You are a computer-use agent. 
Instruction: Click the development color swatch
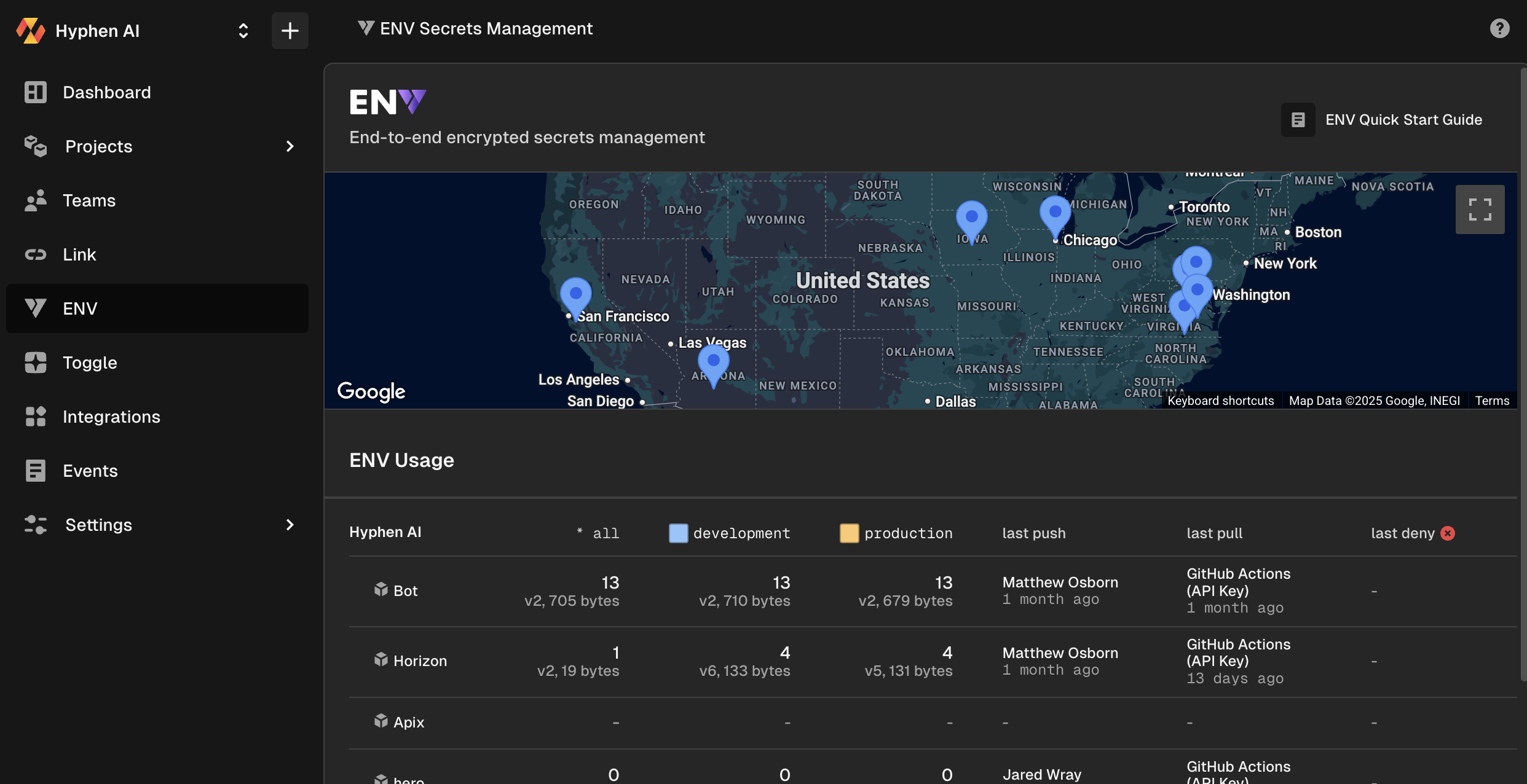coord(678,533)
